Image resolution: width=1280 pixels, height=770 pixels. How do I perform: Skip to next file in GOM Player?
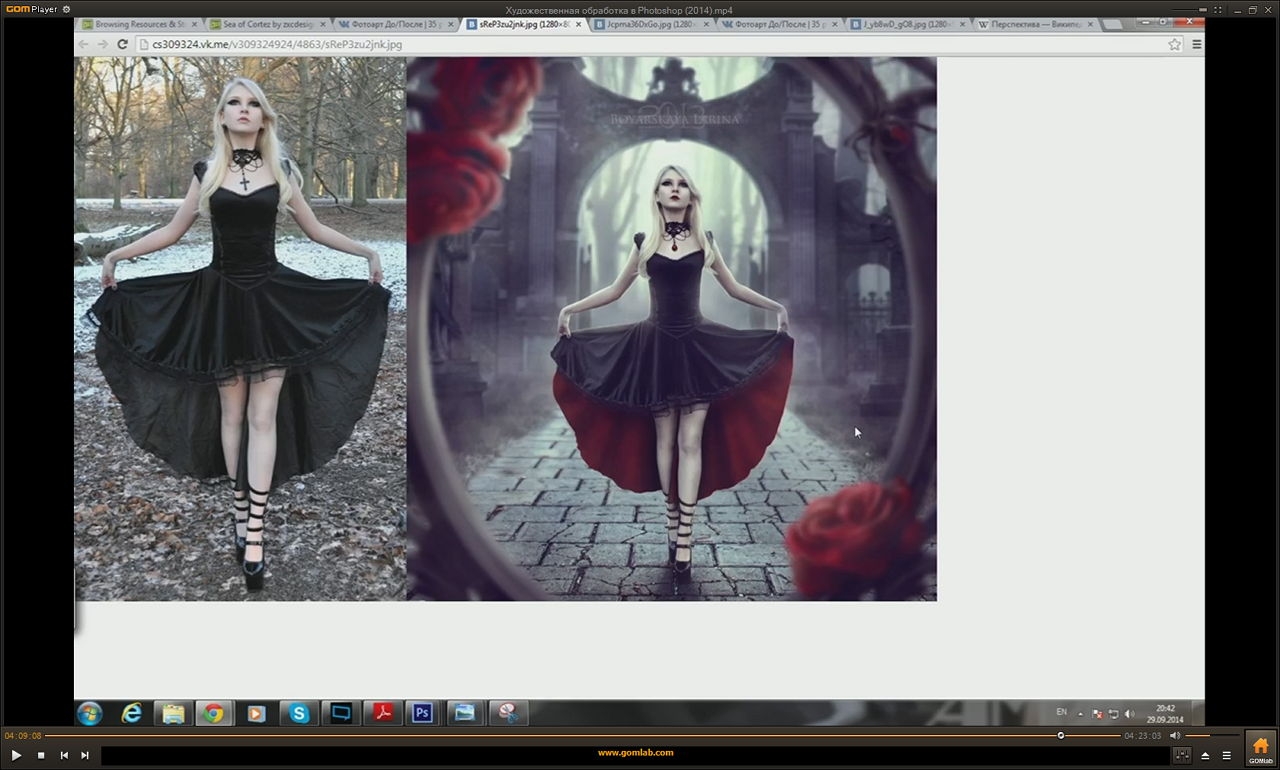coord(85,755)
